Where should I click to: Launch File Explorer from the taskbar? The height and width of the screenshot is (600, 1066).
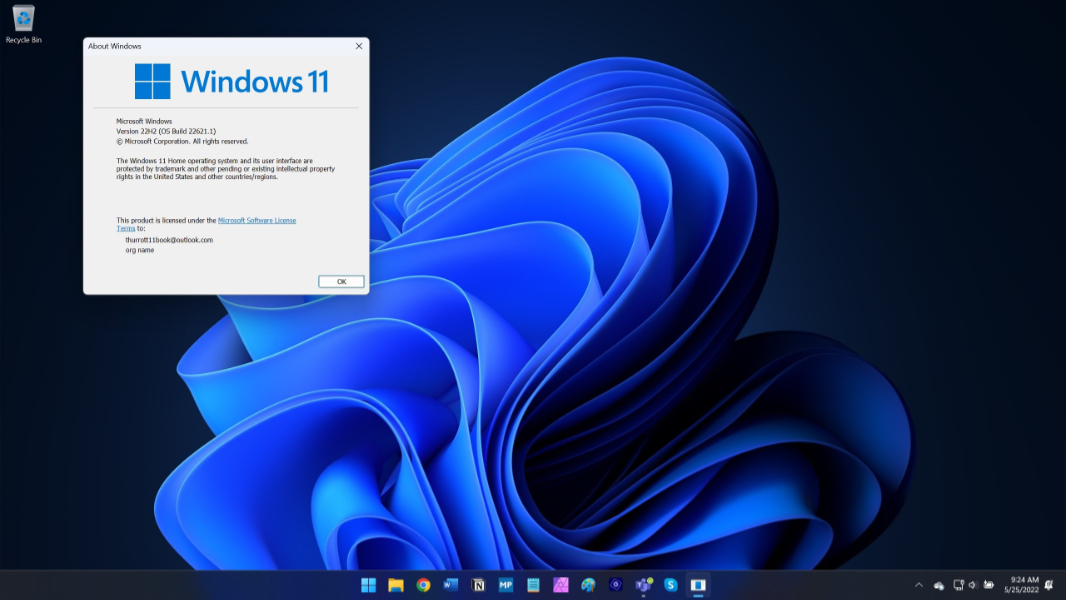point(396,585)
